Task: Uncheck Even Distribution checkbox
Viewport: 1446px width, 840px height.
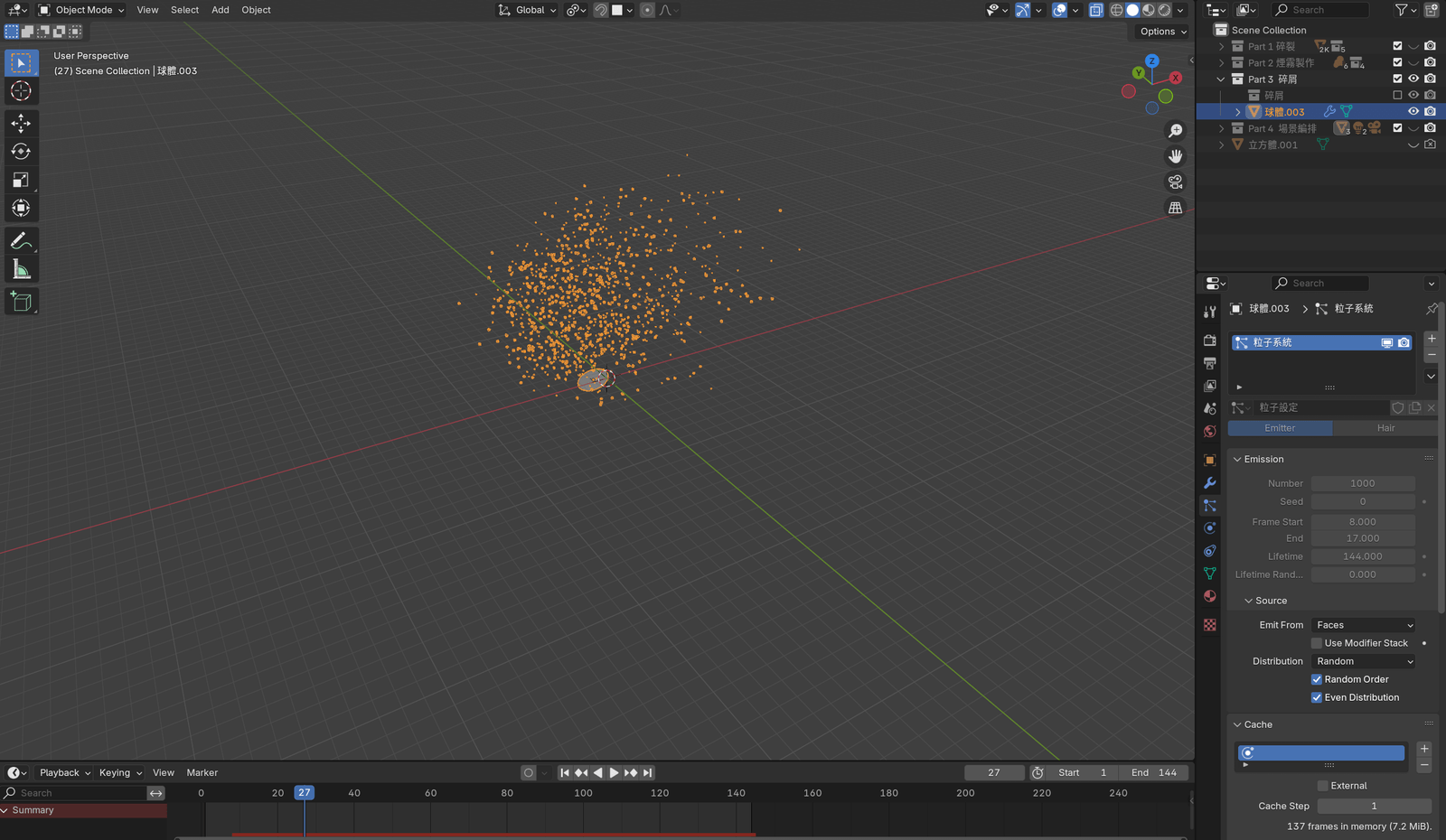Action: [1317, 697]
